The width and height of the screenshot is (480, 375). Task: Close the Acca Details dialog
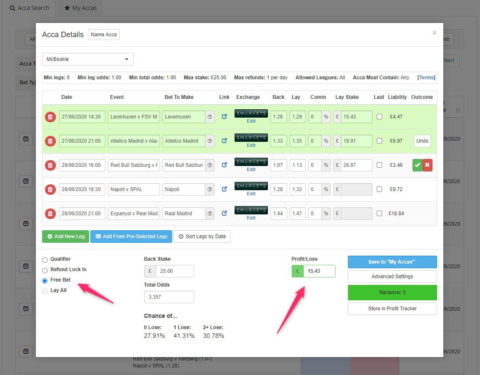[434, 33]
